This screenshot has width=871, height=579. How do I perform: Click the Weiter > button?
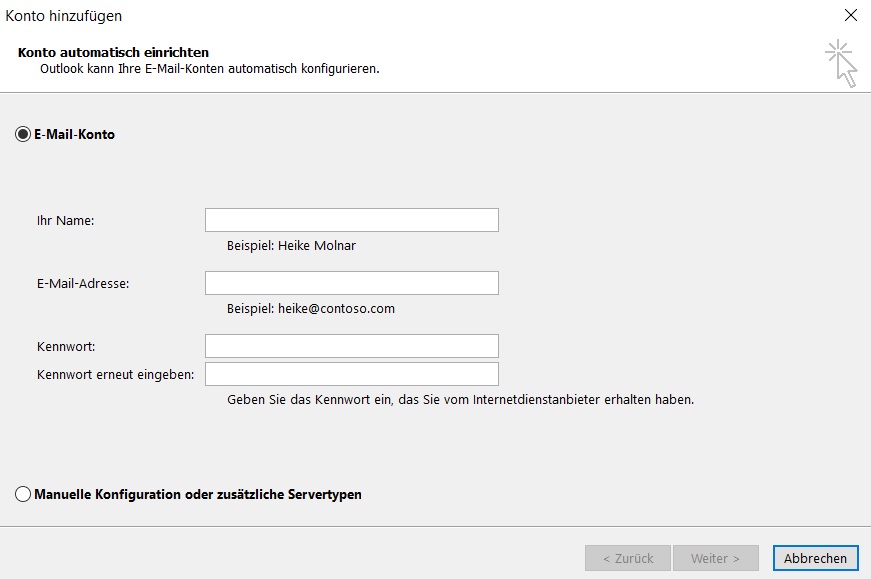715,558
